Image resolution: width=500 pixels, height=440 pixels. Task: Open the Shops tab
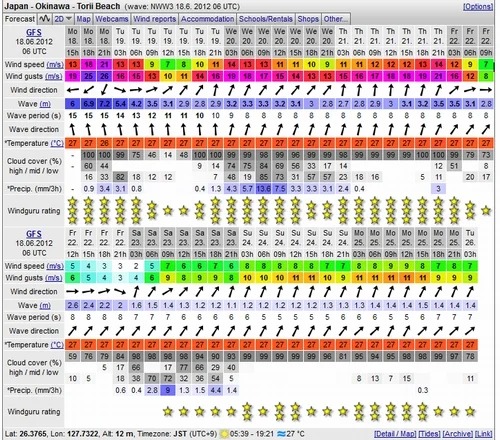308,19
